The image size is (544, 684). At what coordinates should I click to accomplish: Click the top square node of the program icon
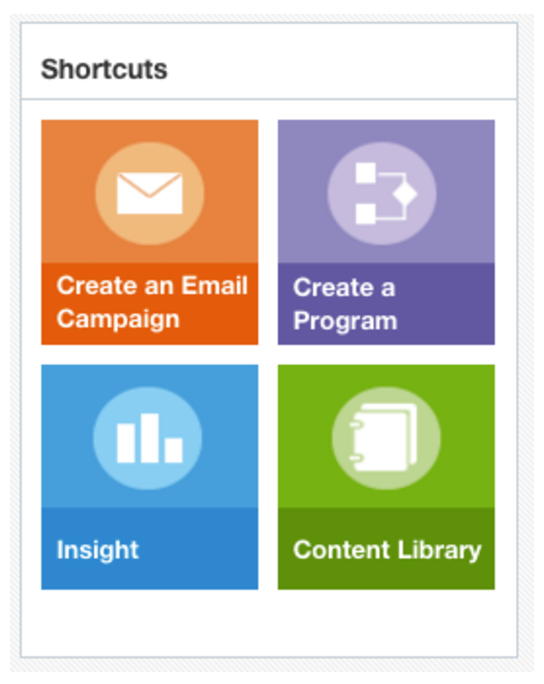click(366, 173)
